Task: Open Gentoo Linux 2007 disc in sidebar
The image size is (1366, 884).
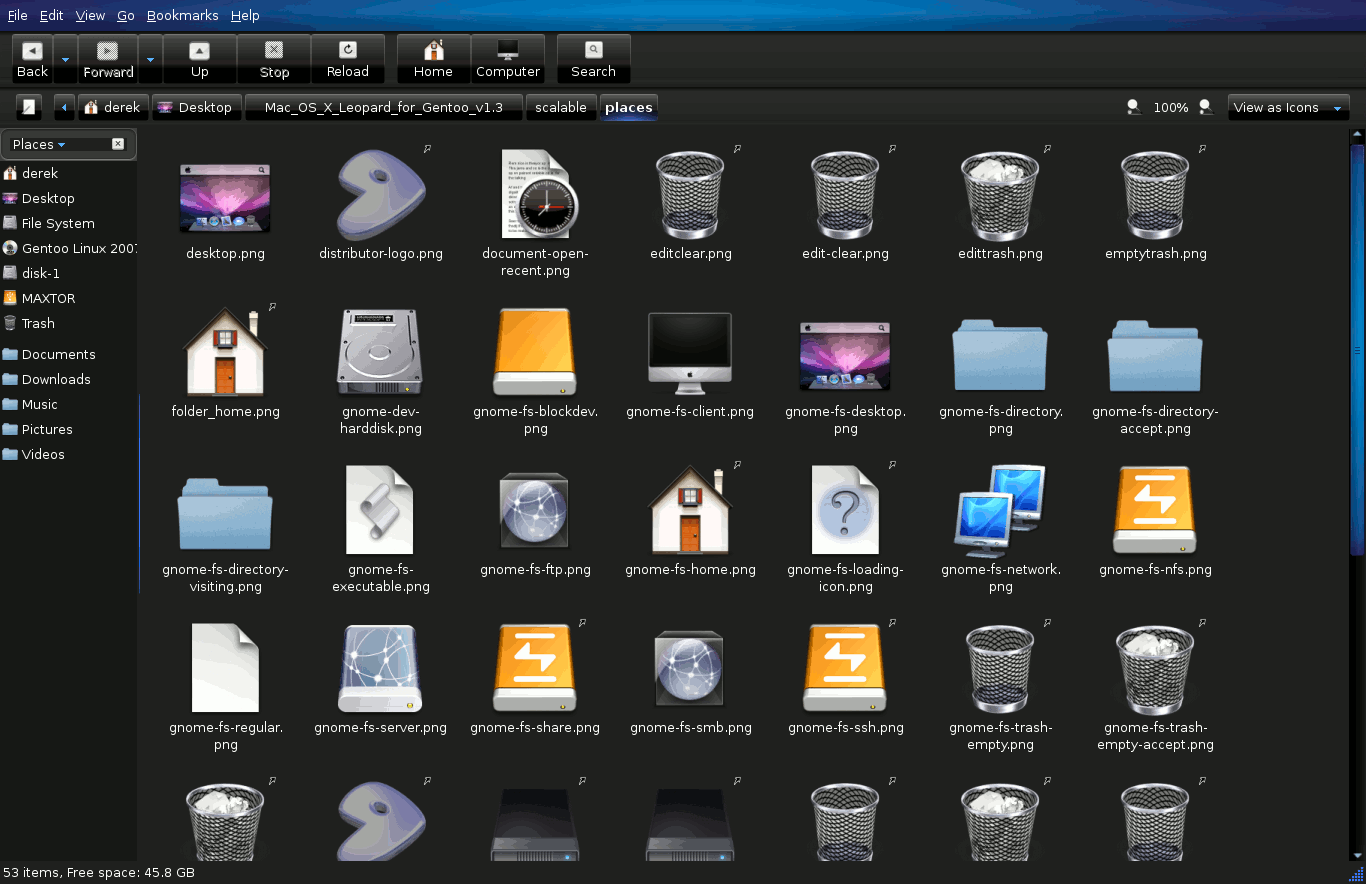Action: pyautogui.click(x=69, y=248)
